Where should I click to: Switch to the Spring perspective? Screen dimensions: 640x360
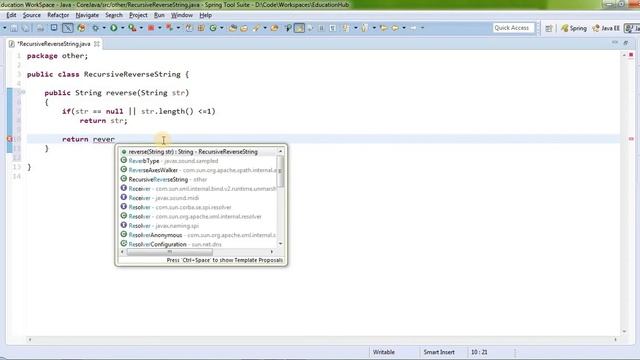[x=574, y=28]
